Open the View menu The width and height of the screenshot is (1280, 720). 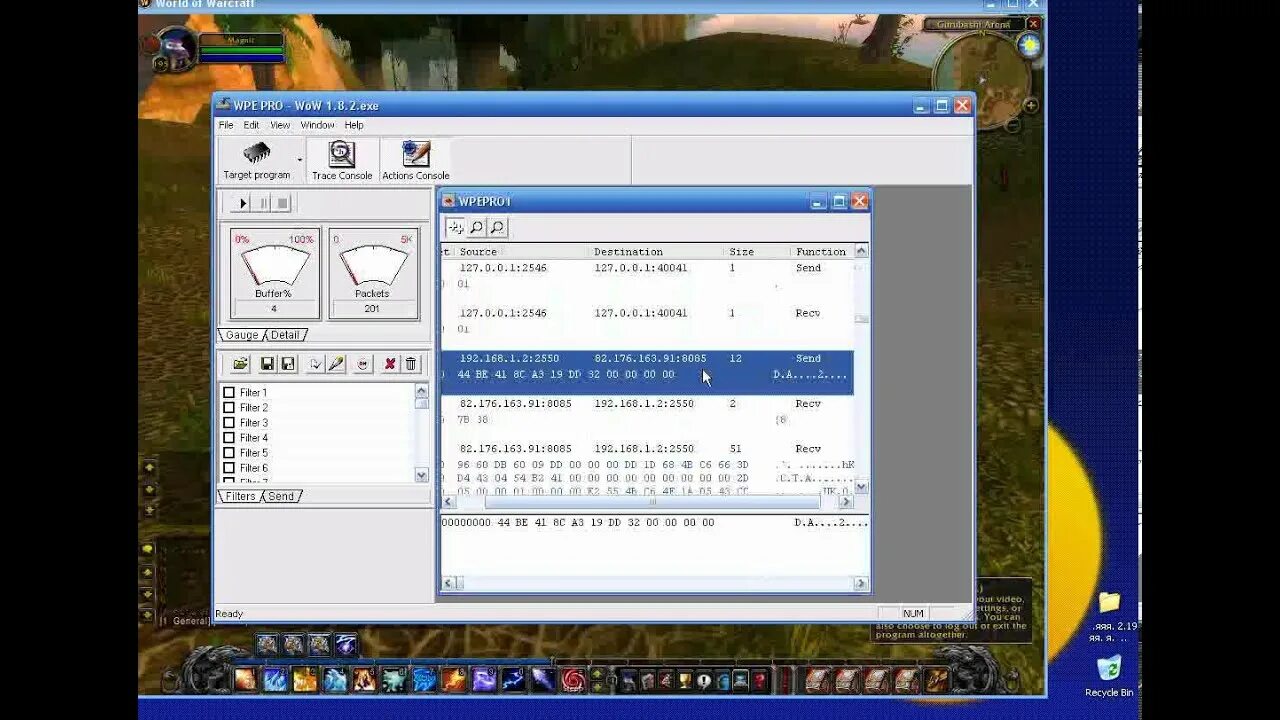[280, 125]
